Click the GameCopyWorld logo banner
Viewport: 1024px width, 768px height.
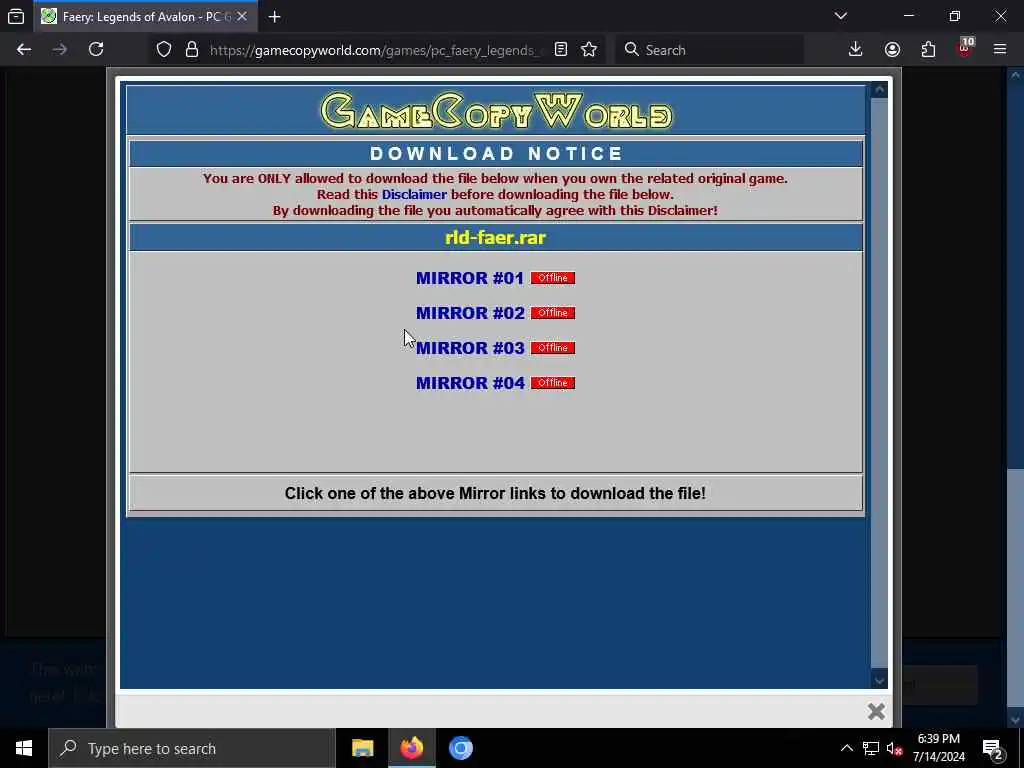pos(496,111)
